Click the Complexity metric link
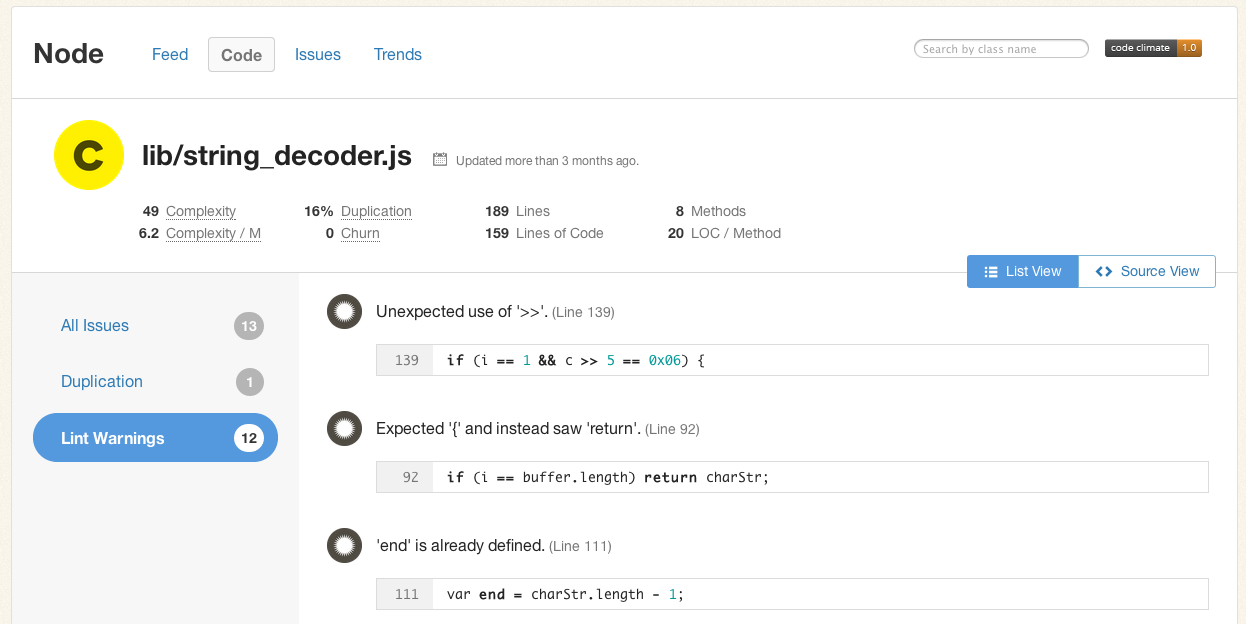 tap(200, 211)
